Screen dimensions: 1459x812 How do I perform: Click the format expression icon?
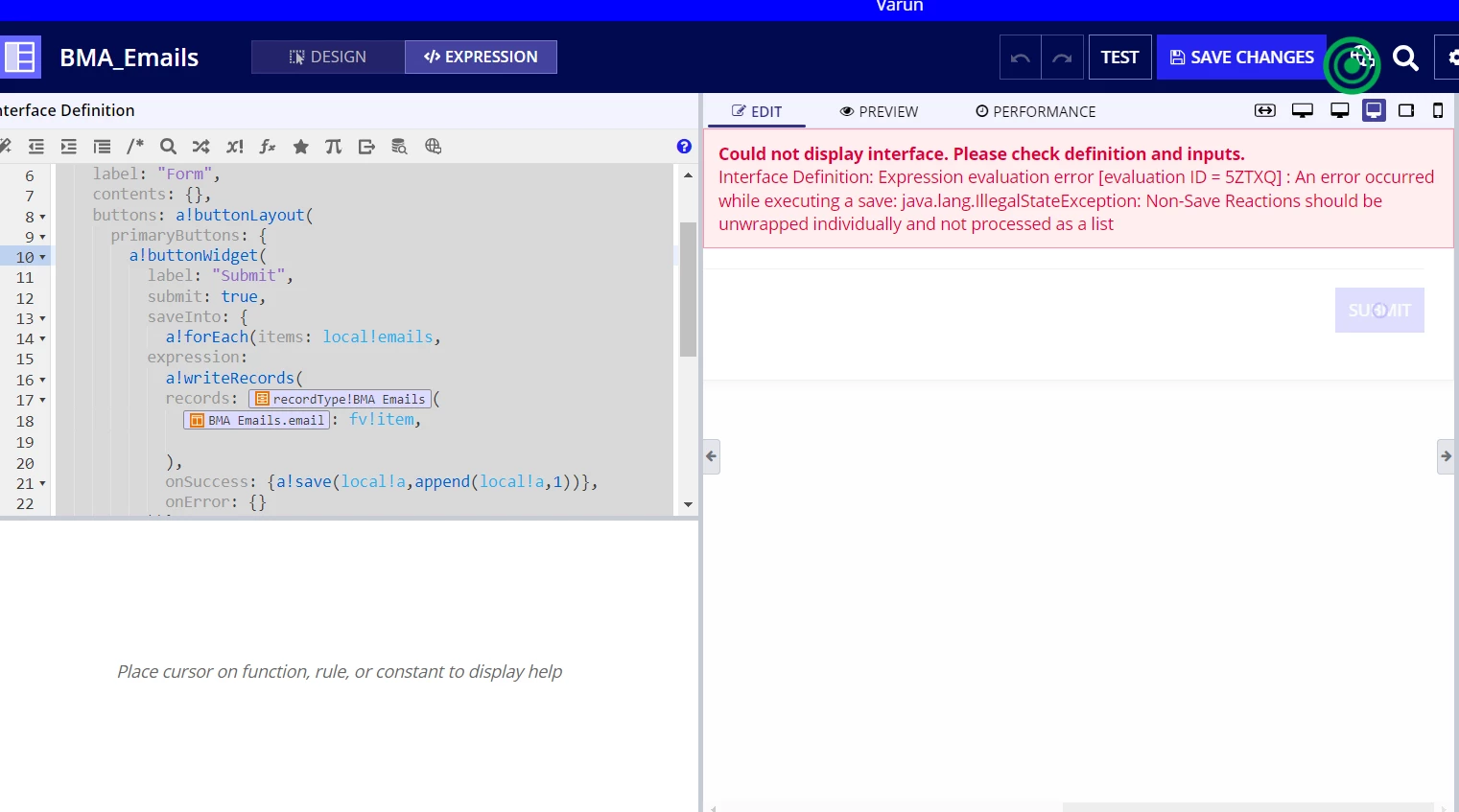pyautogui.click(x=102, y=147)
